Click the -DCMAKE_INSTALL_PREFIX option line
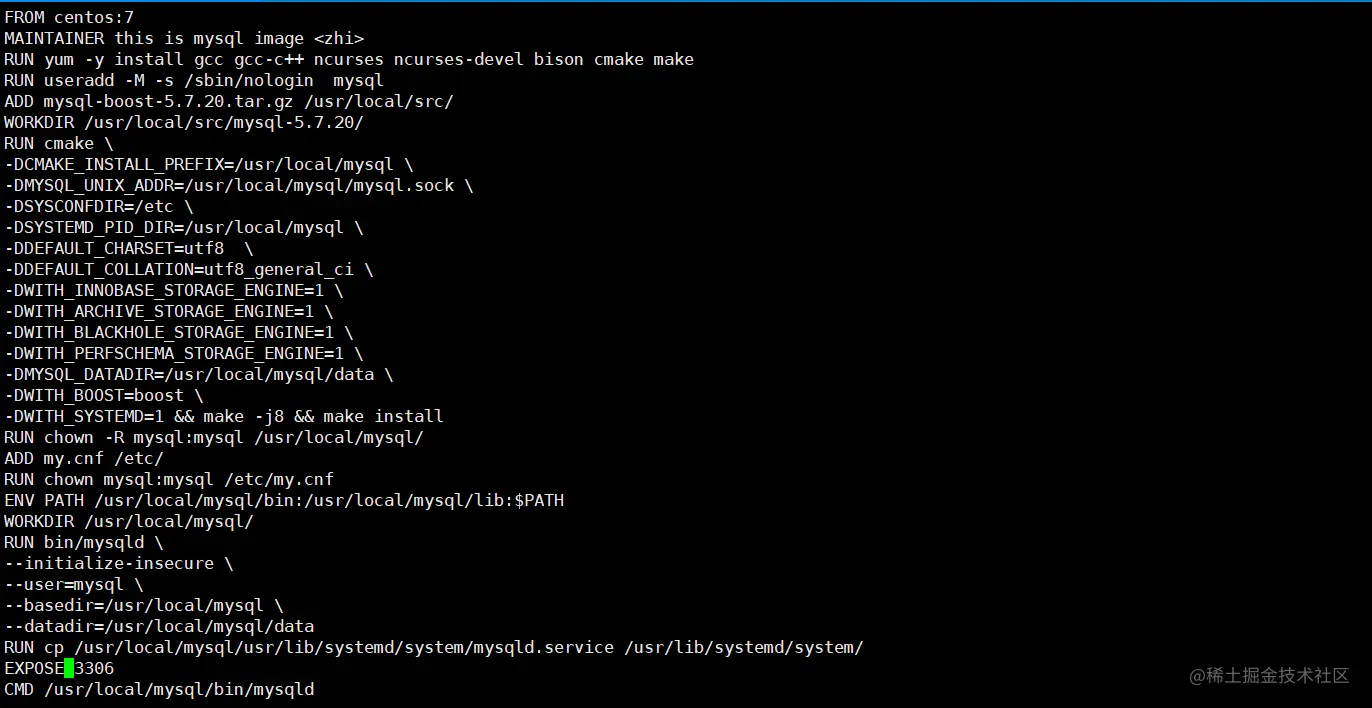 (x=209, y=165)
